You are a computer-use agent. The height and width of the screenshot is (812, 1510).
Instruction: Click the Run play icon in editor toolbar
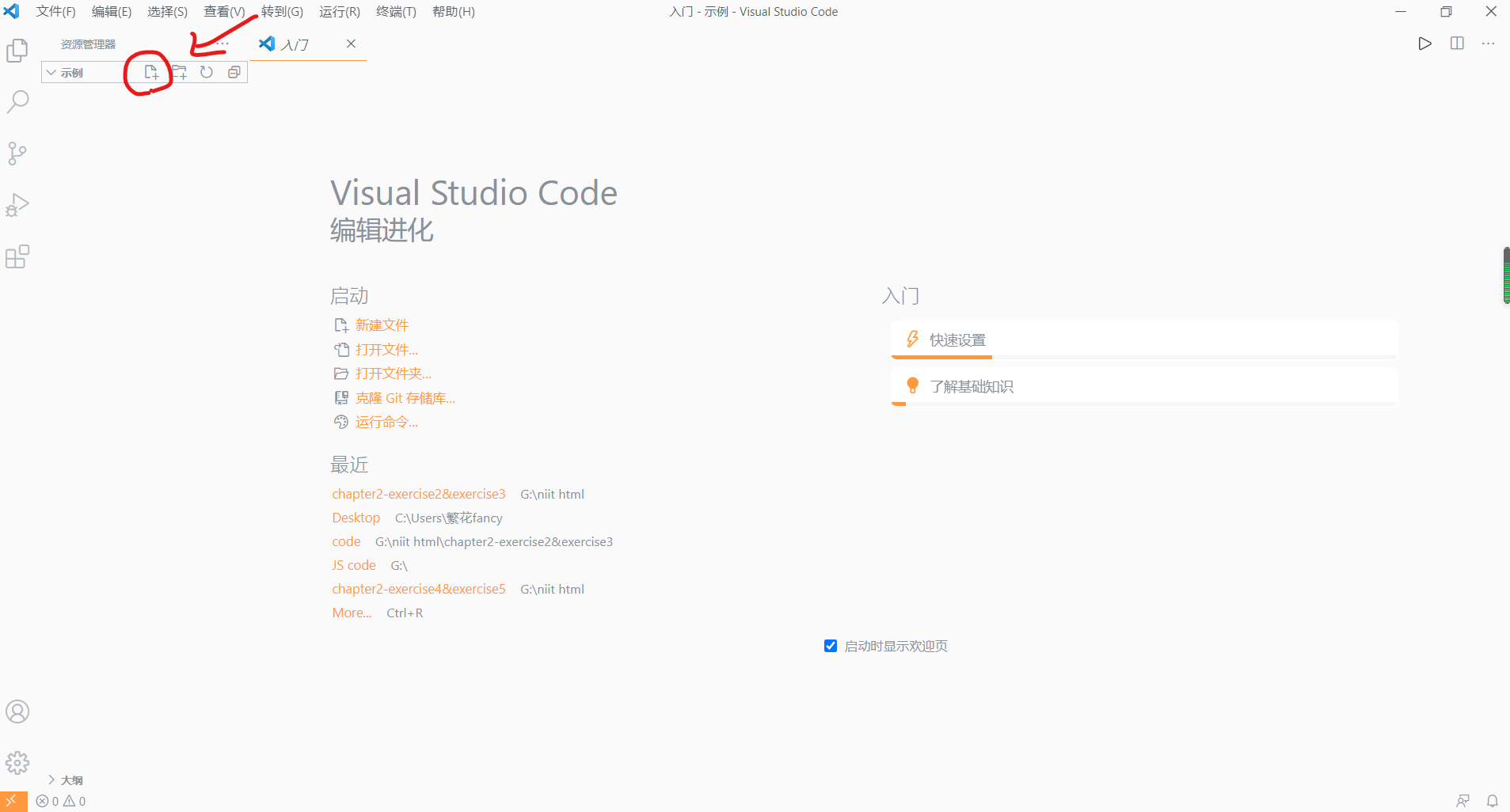click(1424, 44)
